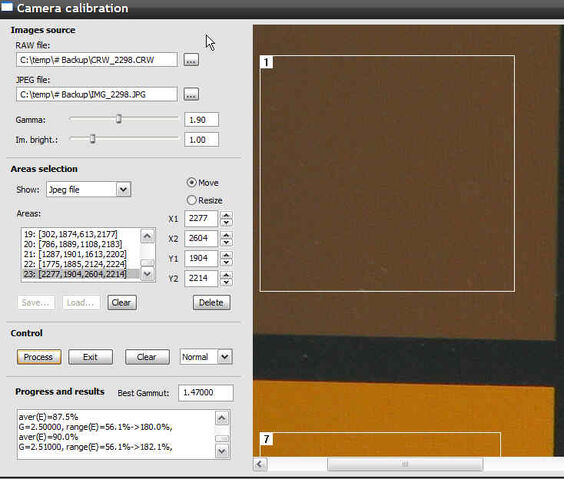Browse for the JPEG file
564x479 pixels.
pos(191,95)
